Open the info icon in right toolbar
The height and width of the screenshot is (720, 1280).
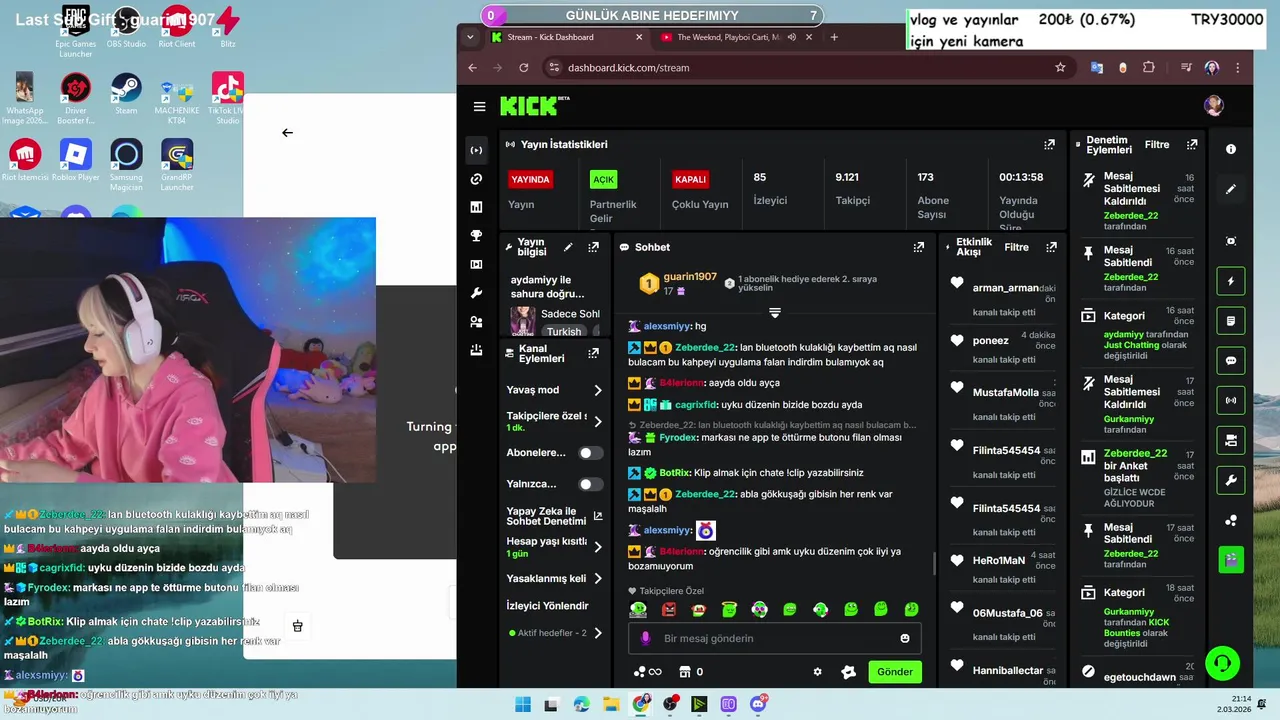[1231, 149]
